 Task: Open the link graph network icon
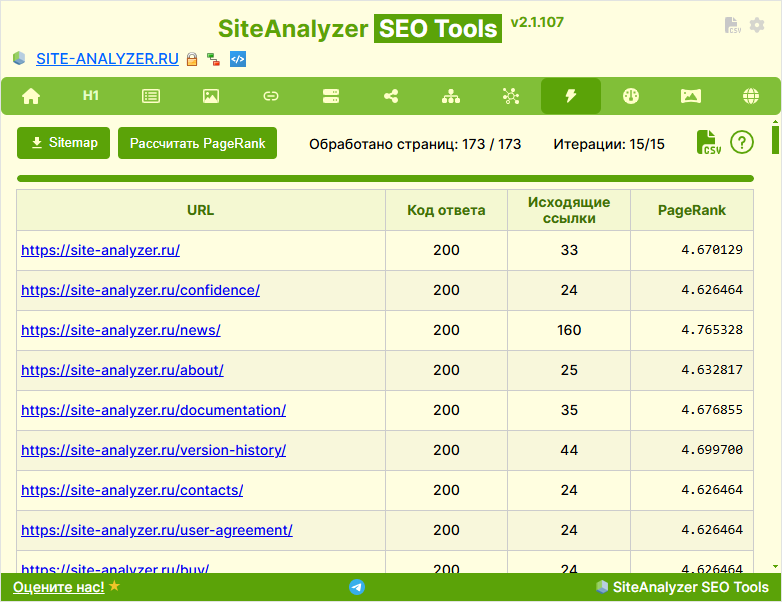[x=511, y=96]
